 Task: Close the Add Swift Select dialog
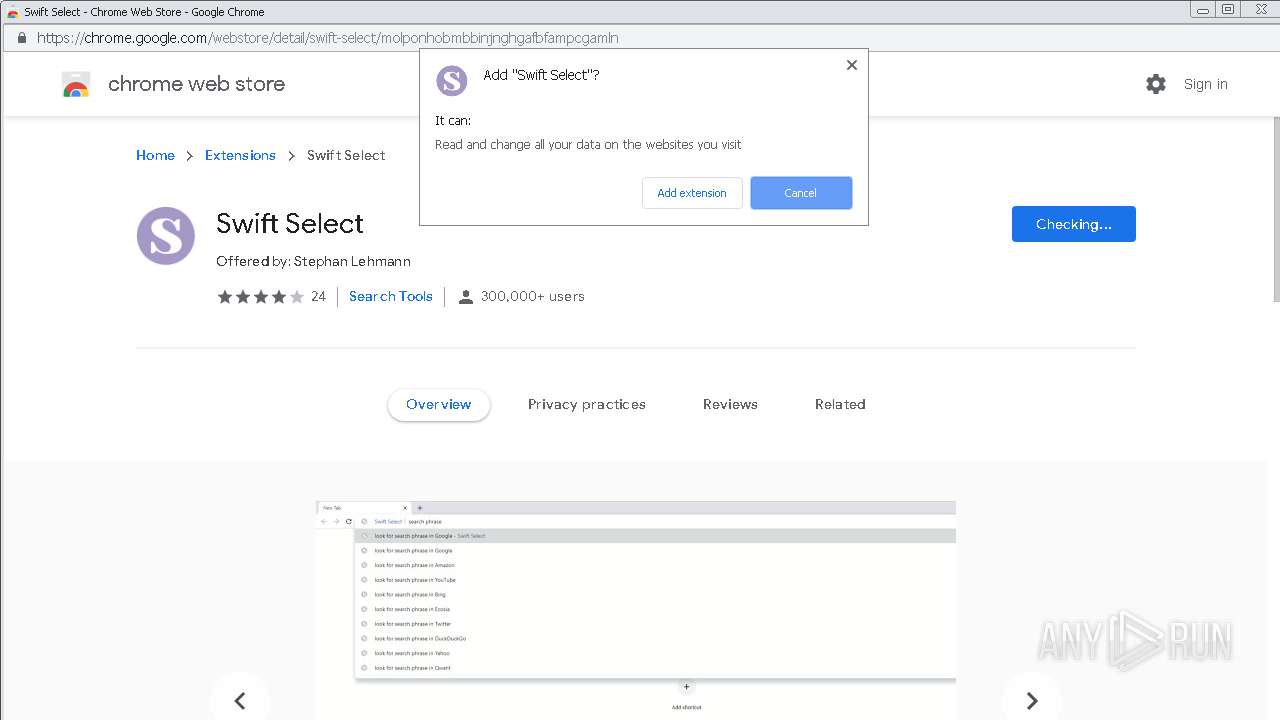852,65
